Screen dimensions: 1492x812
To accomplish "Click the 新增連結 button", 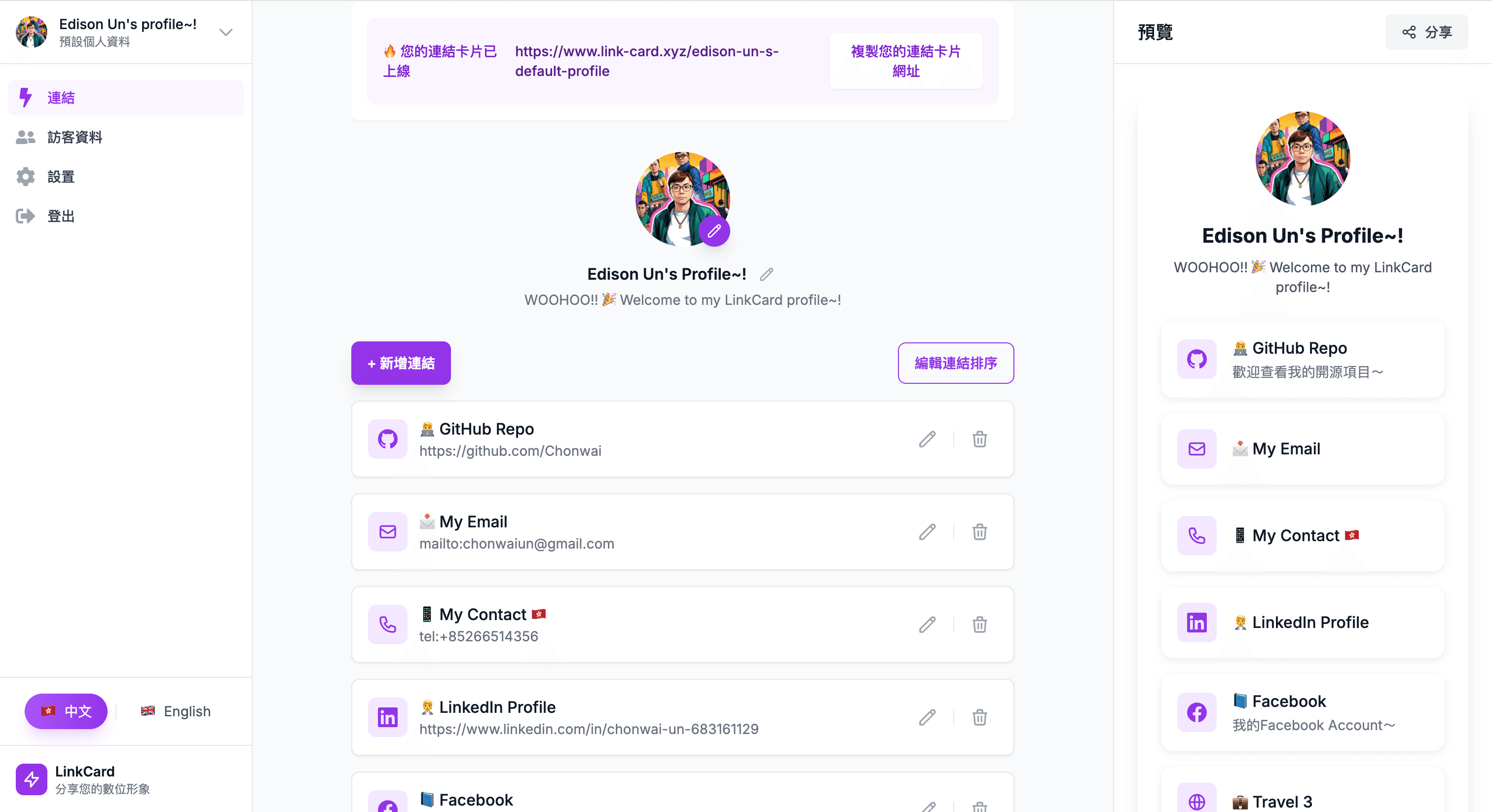I will 401,363.
